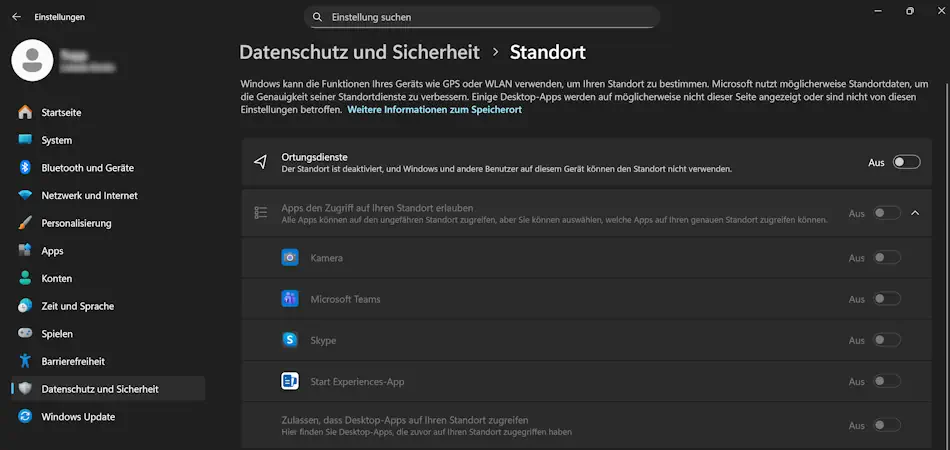Image resolution: width=950 pixels, height=450 pixels.
Task: Click the Kamera app name
Action: pos(327,258)
